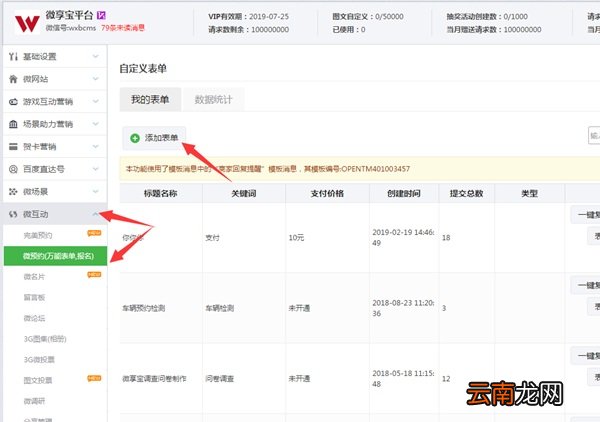Image resolution: width=600 pixels, height=422 pixels.
Task: Click the 自定义表单 page heading
Action: [143, 68]
